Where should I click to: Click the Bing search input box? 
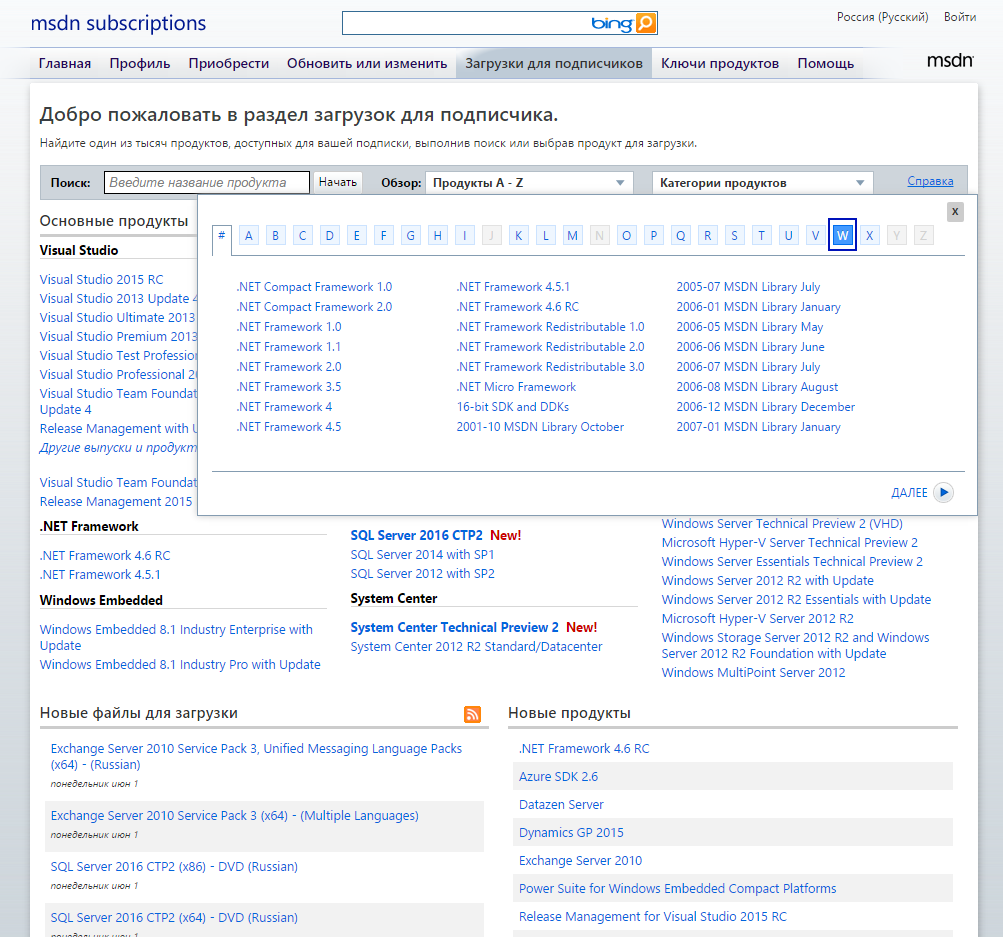466,24
